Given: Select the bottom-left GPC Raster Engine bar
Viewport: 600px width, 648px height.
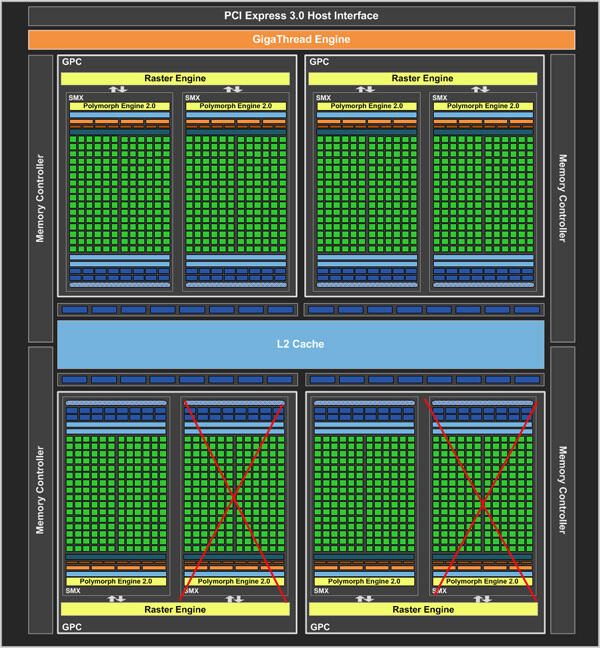Looking at the screenshot, I should (175, 610).
